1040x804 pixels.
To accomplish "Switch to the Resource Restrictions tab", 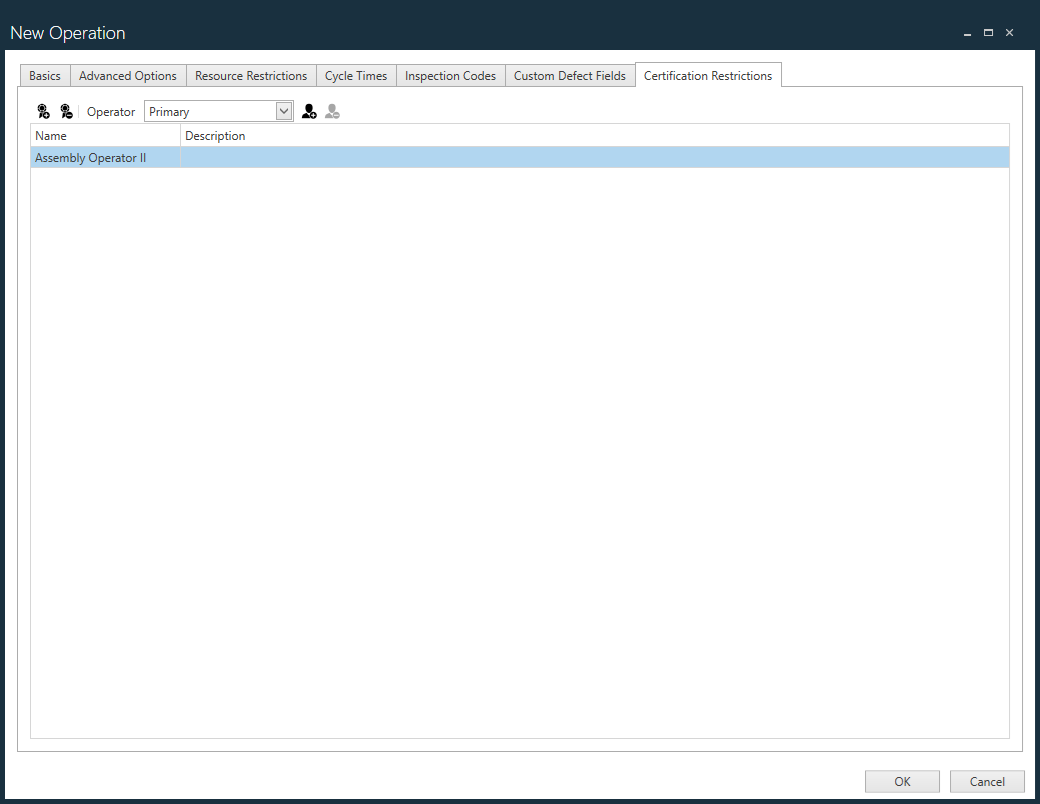I will pos(251,75).
